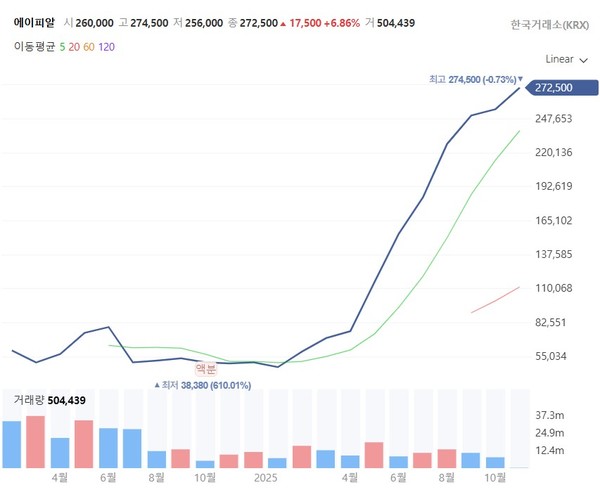Click the 272,500 current price tag

(553, 88)
